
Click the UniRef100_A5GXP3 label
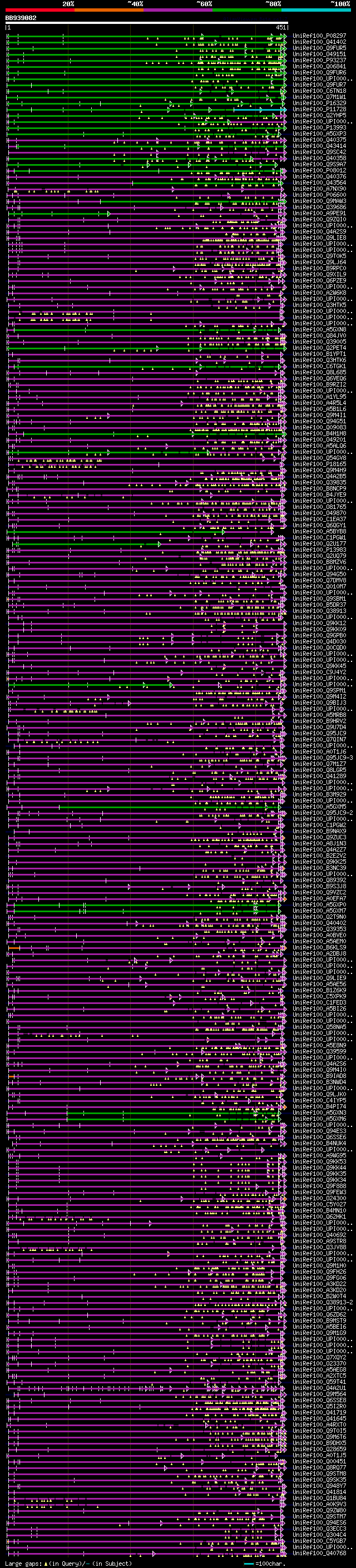319,133
